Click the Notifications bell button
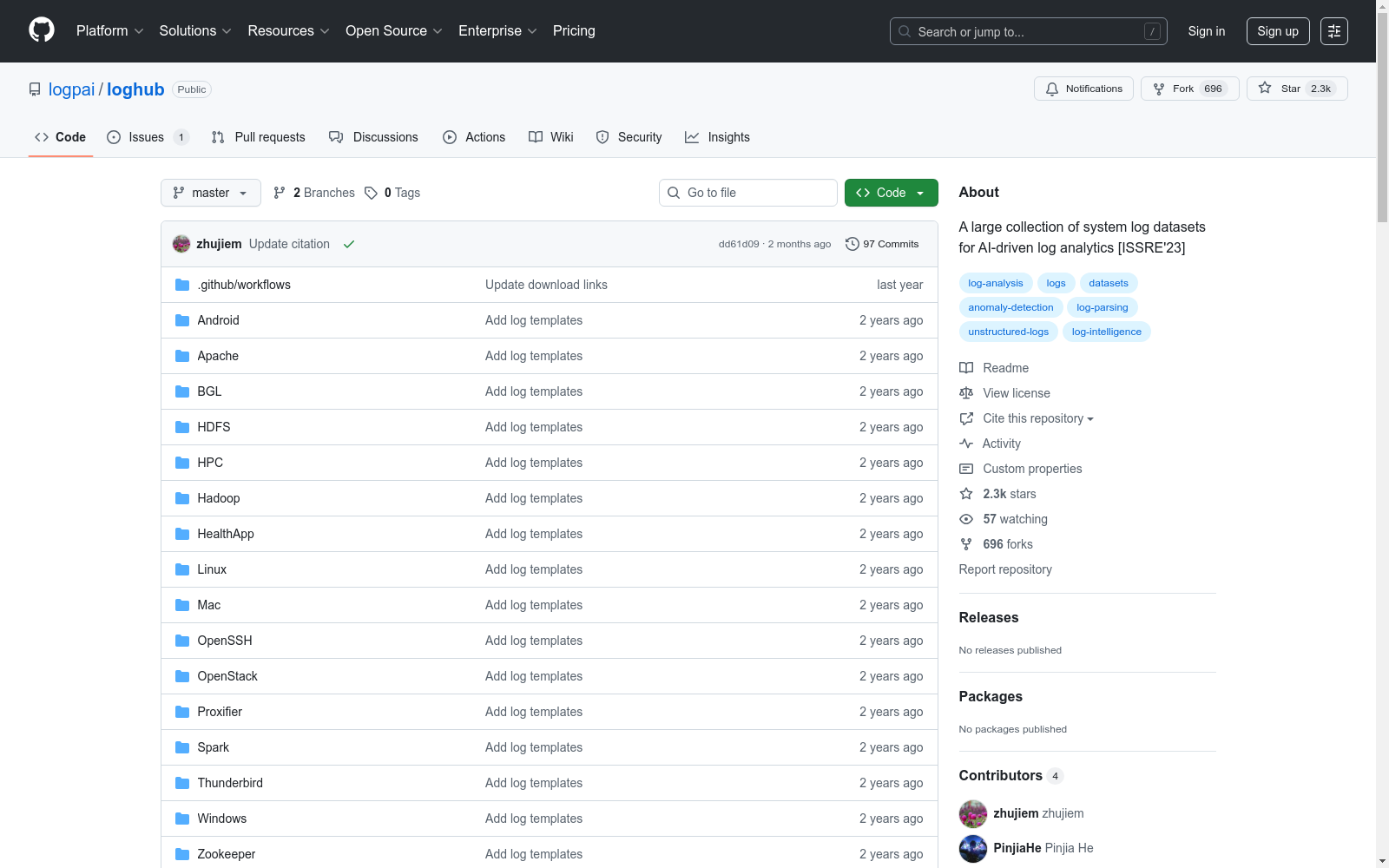The image size is (1389, 868). (x=1083, y=89)
